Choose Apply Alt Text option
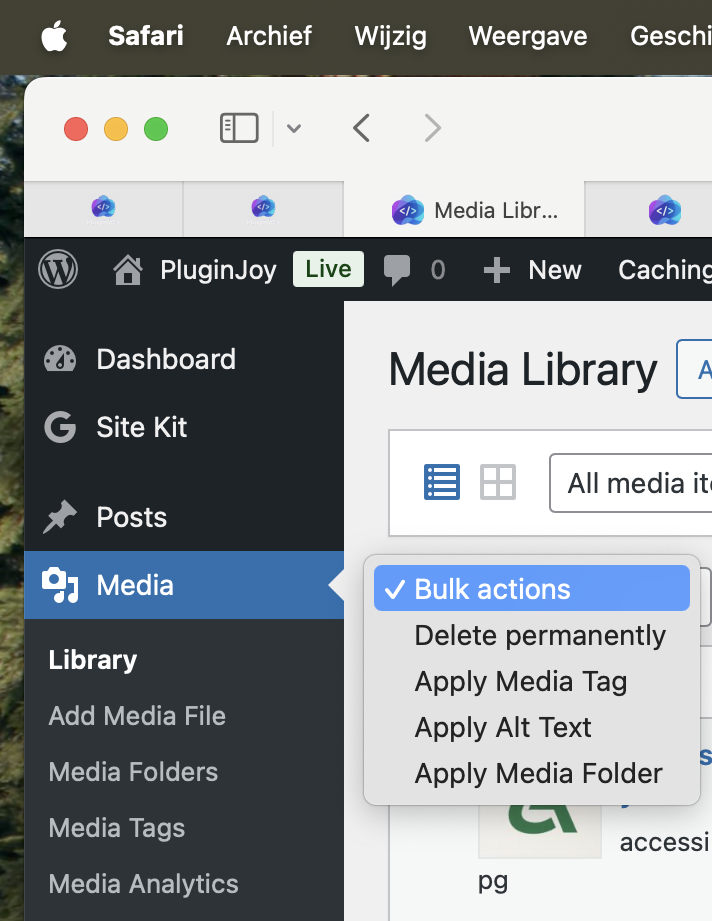The width and height of the screenshot is (712, 921). tap(503, 728)
